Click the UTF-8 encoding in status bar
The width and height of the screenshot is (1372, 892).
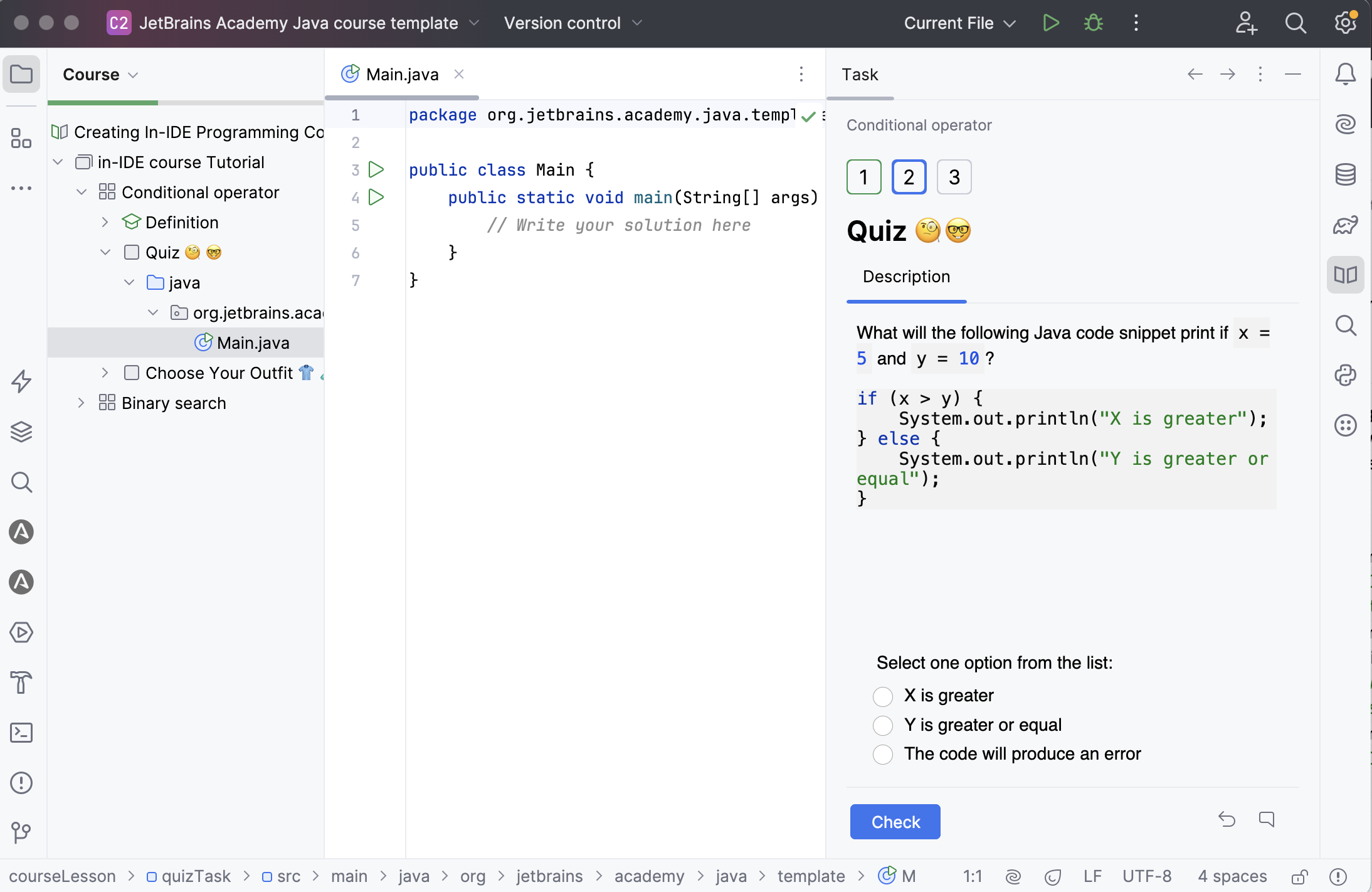(x=1147, y=876)
